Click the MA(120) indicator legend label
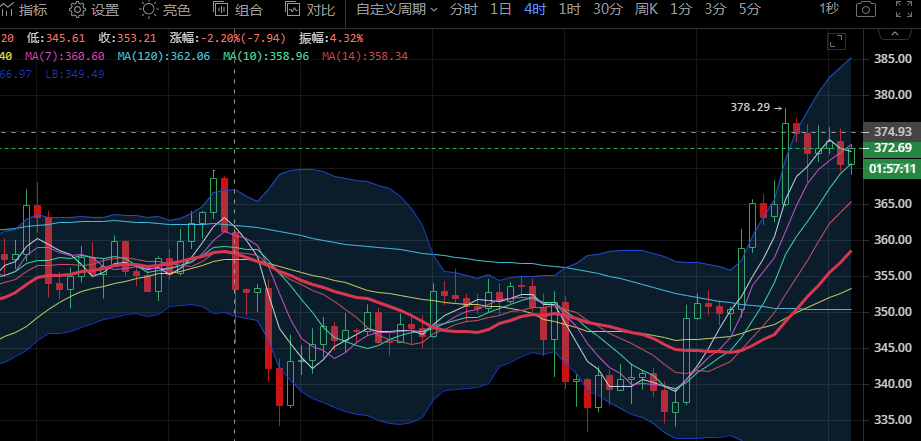 [x=163, y=56]
